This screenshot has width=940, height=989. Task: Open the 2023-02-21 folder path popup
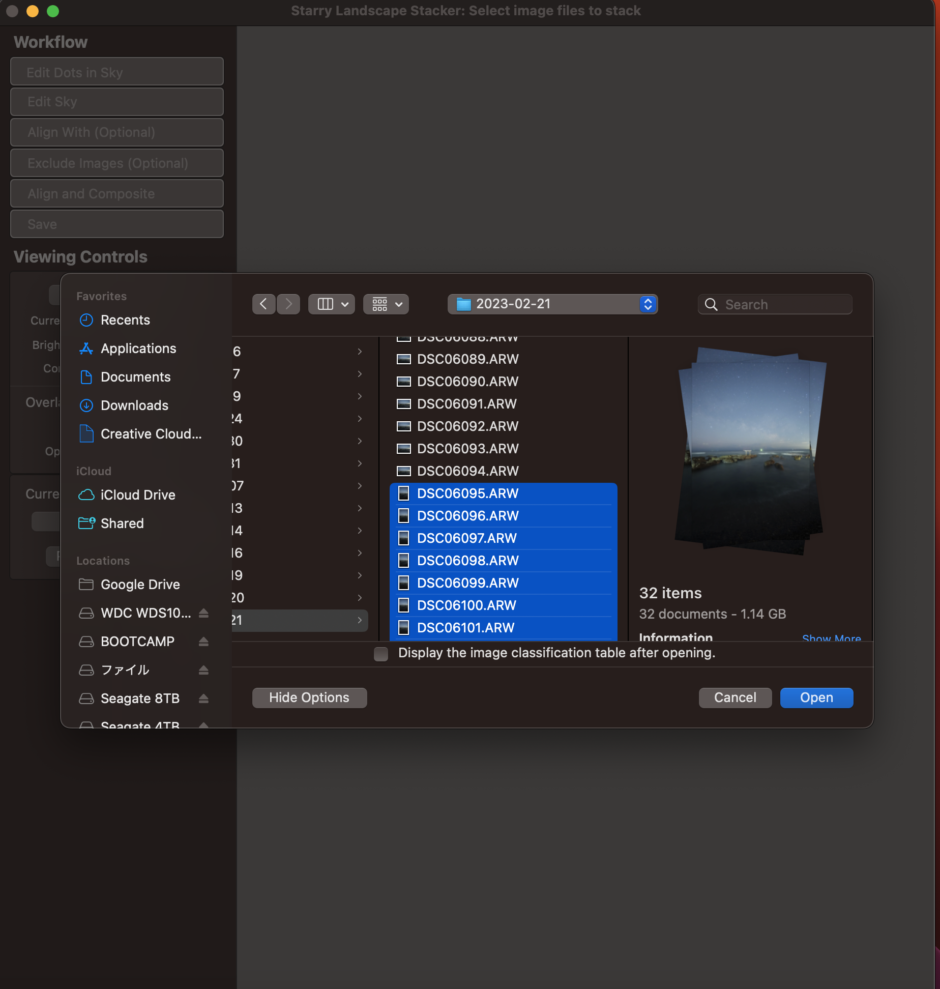[x=553, y=304]
